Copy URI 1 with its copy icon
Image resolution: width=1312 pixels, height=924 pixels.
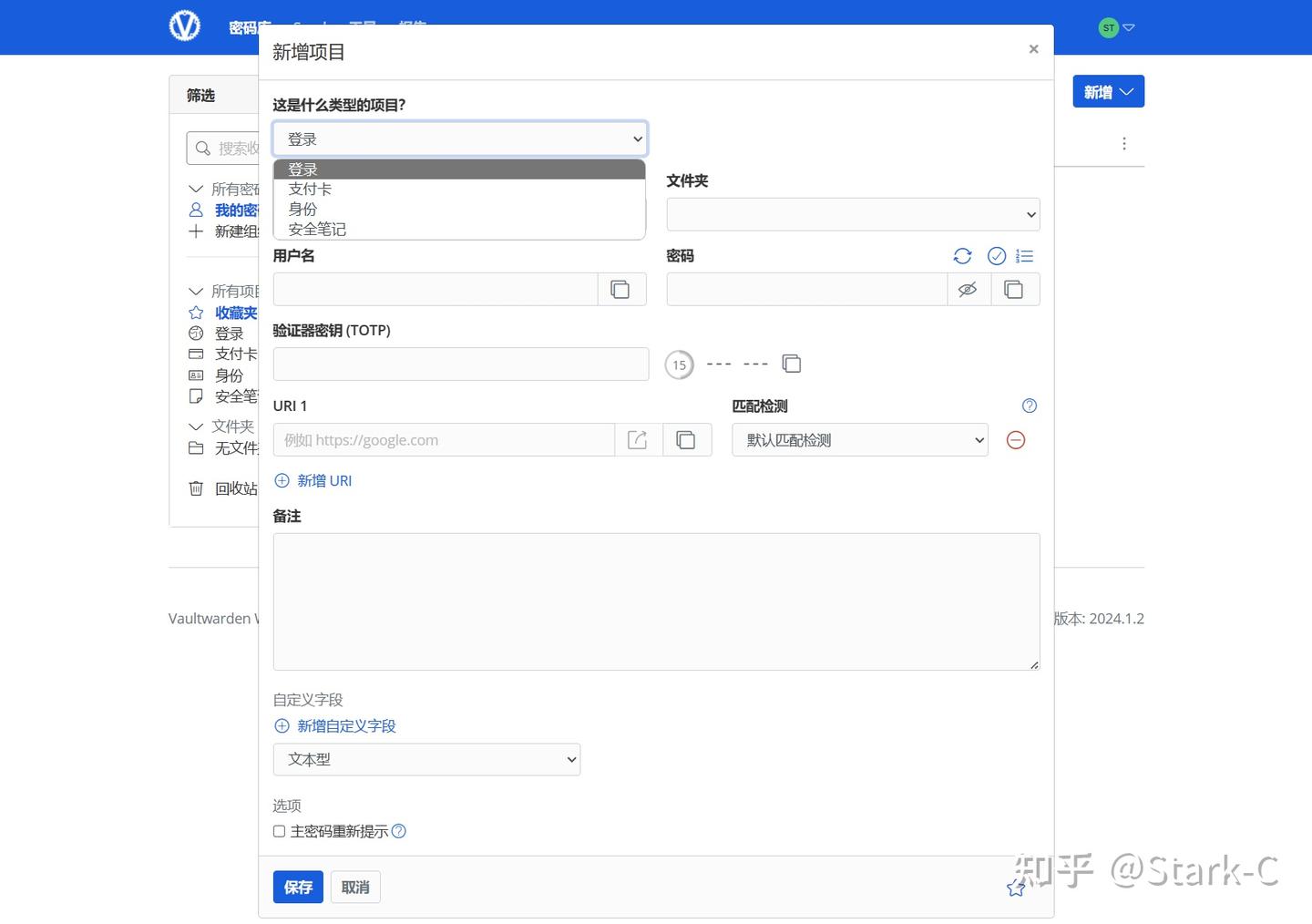pos(686,440)
